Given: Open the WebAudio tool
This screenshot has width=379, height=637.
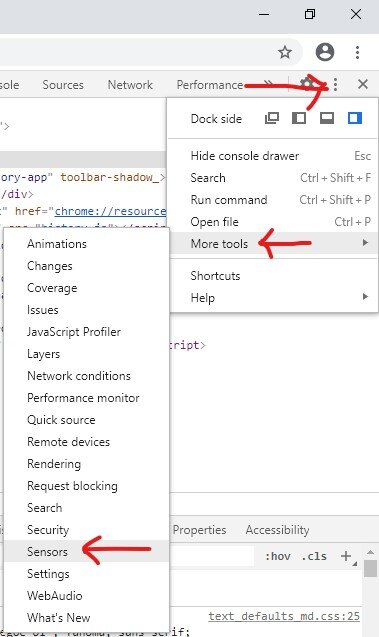Looking at the screenshot, I should 86,596.
